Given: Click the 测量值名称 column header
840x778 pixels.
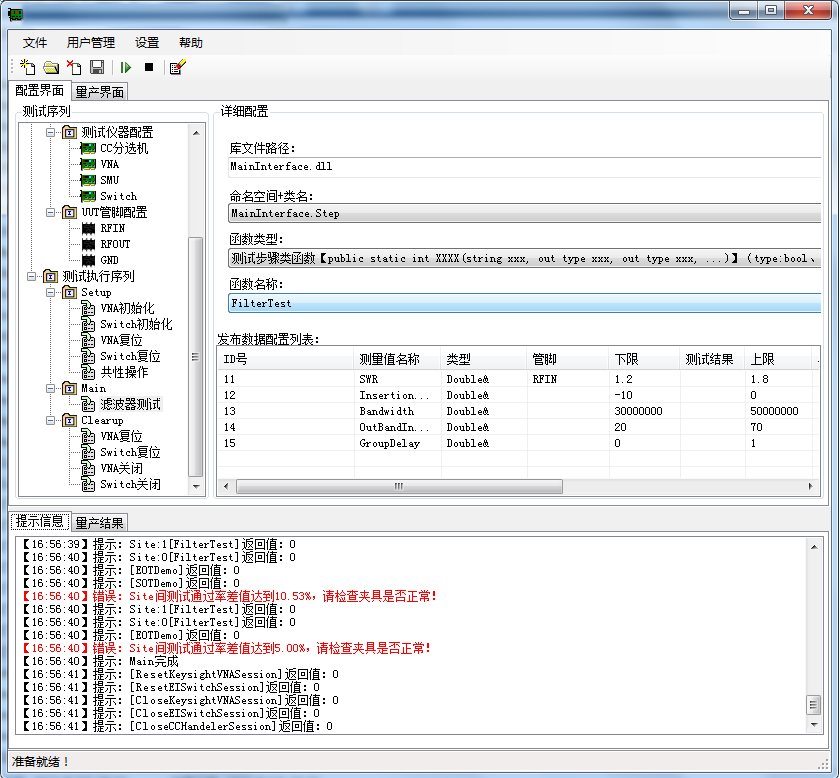Looking at the screenshot, I should [390, 359].
